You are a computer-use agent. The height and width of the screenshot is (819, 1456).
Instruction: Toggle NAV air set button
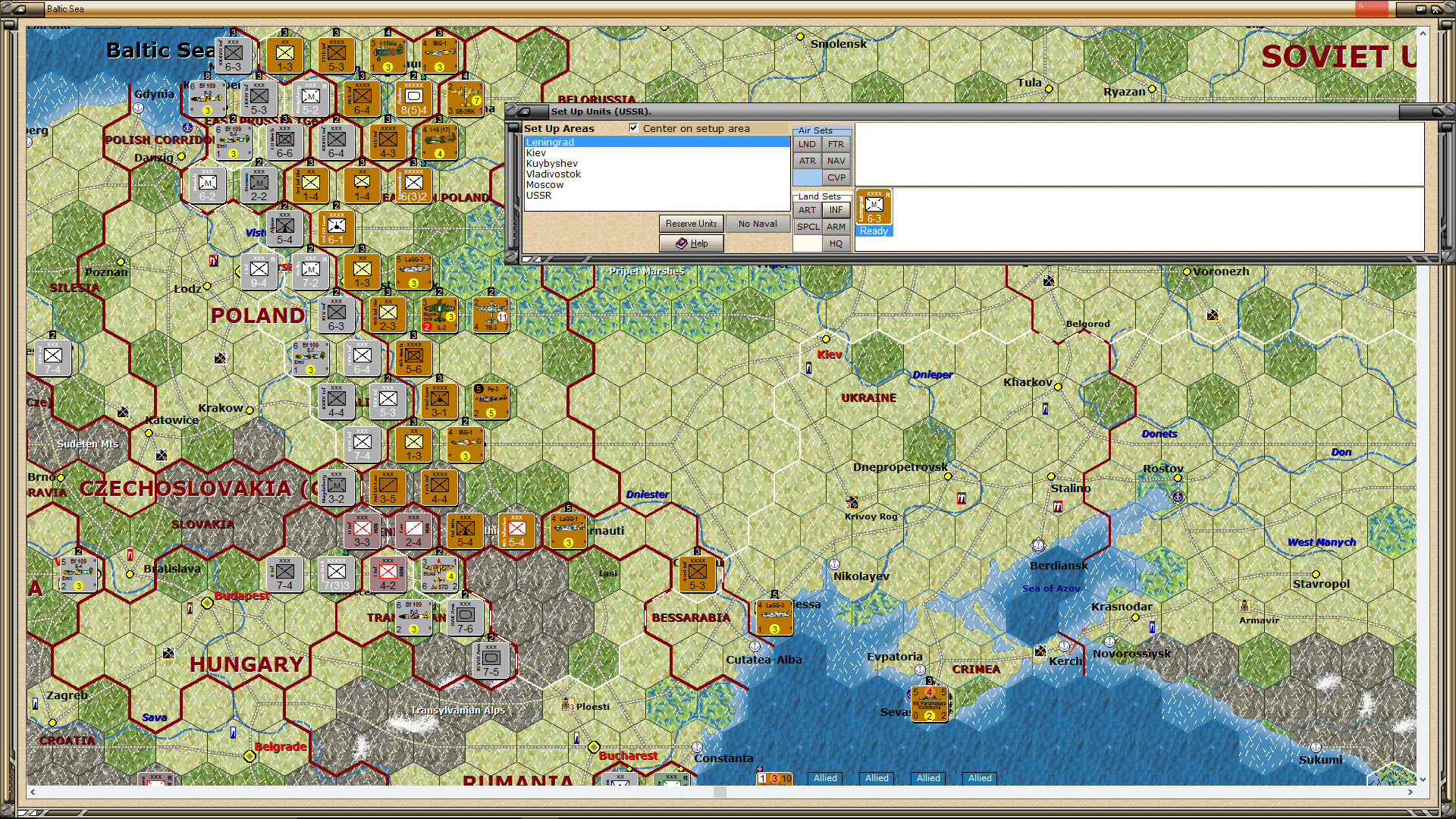click(x=836, y=161)
